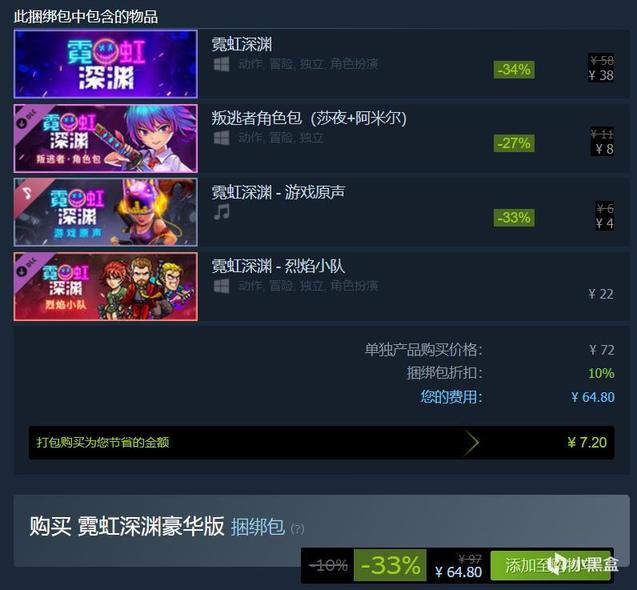
Task: Click the (?) help icon beside 捆绑包
Action: (297, 529)
